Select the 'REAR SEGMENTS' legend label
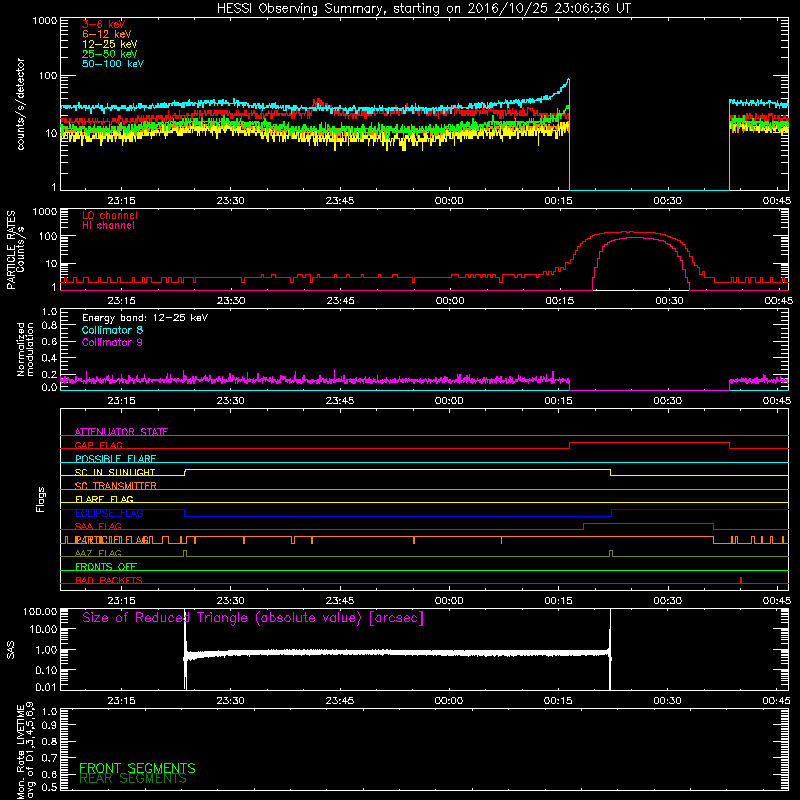This screenshot has height=800, width=800. pos(133,779)
